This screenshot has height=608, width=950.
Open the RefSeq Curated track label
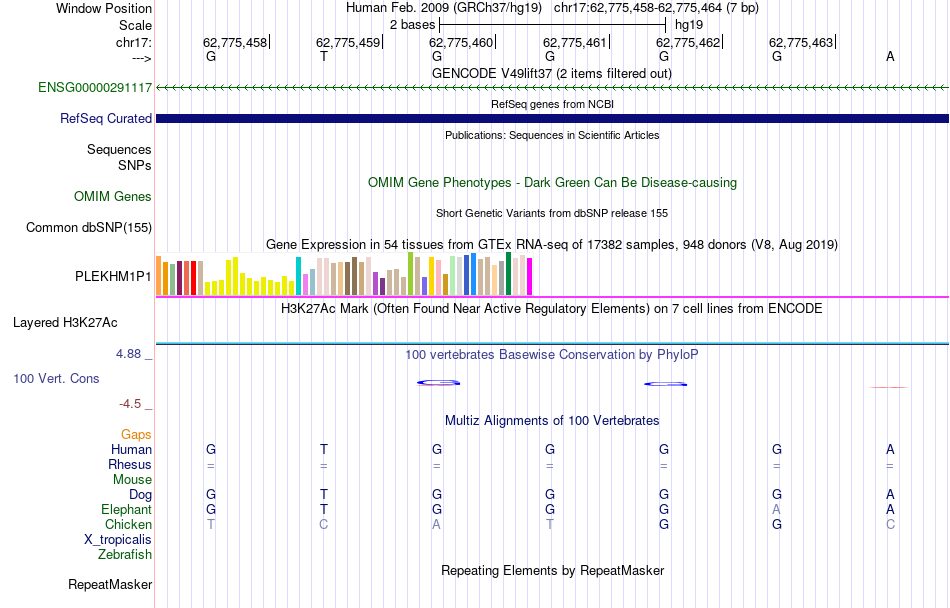click(106, 119)
